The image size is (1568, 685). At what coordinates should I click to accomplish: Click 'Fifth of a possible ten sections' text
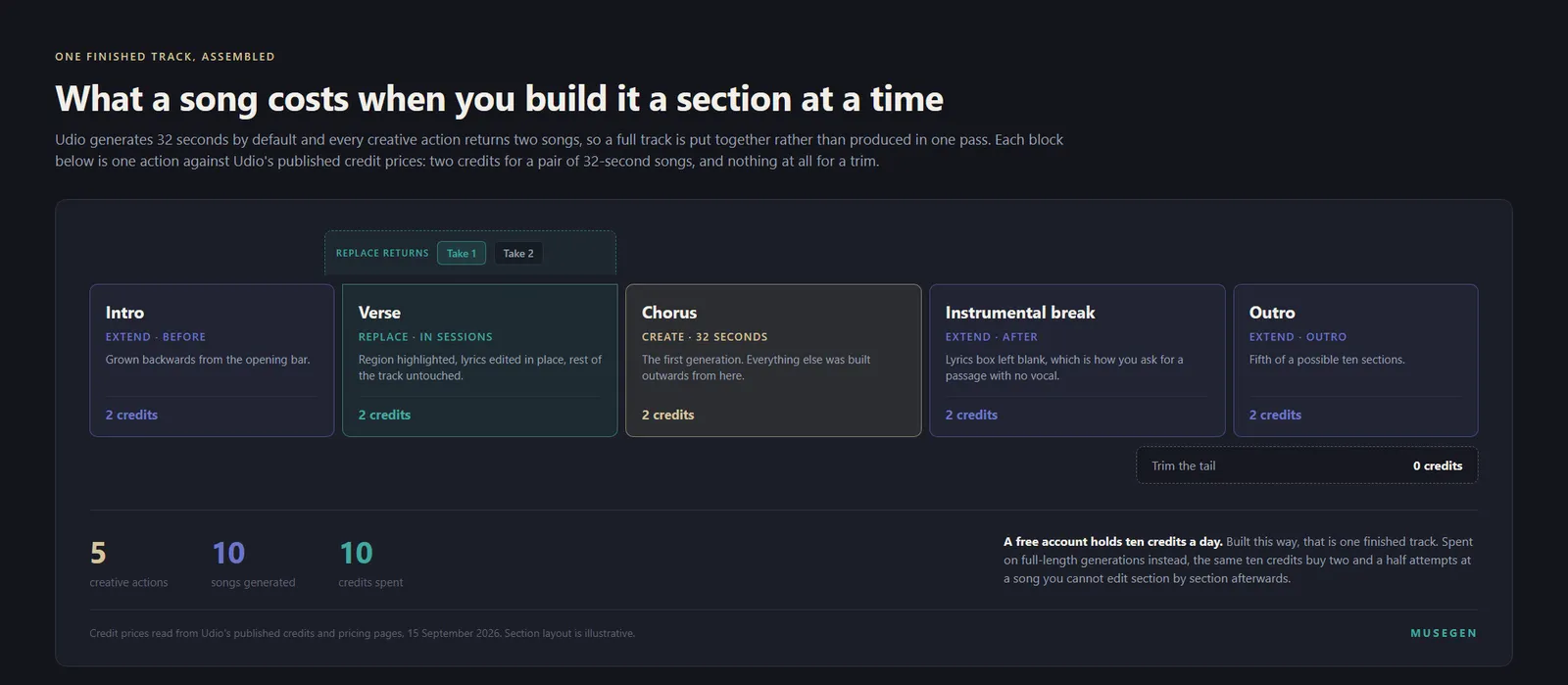tap(1327, 360)
